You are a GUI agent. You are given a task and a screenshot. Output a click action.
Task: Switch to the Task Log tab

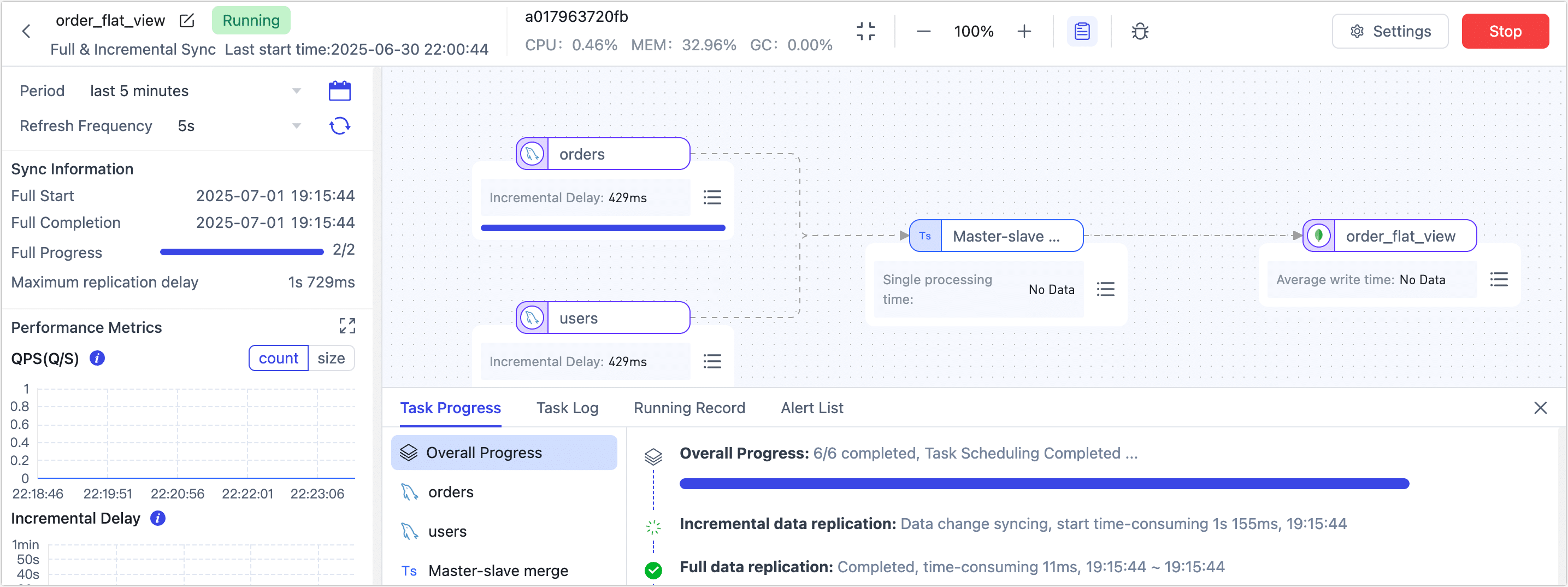[x=567, y=408]
